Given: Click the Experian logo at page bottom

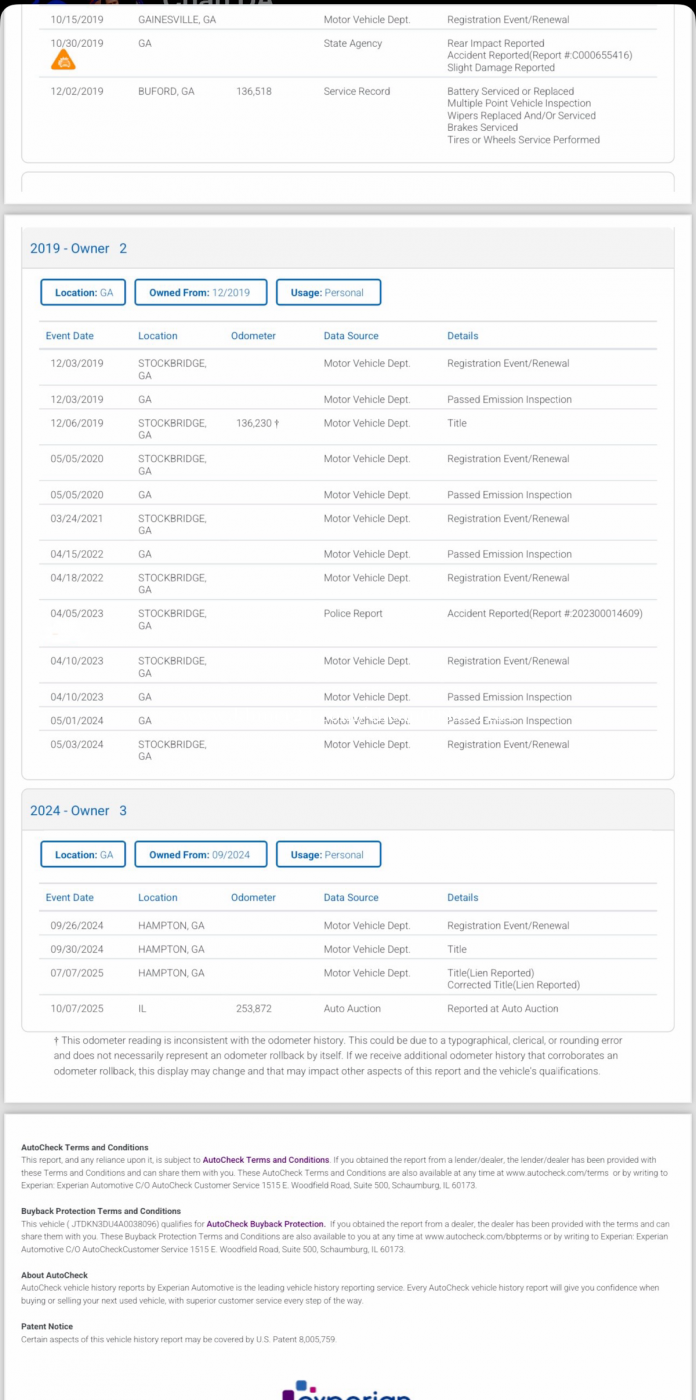Looking at the screenshot, I should pos(347,1390).
